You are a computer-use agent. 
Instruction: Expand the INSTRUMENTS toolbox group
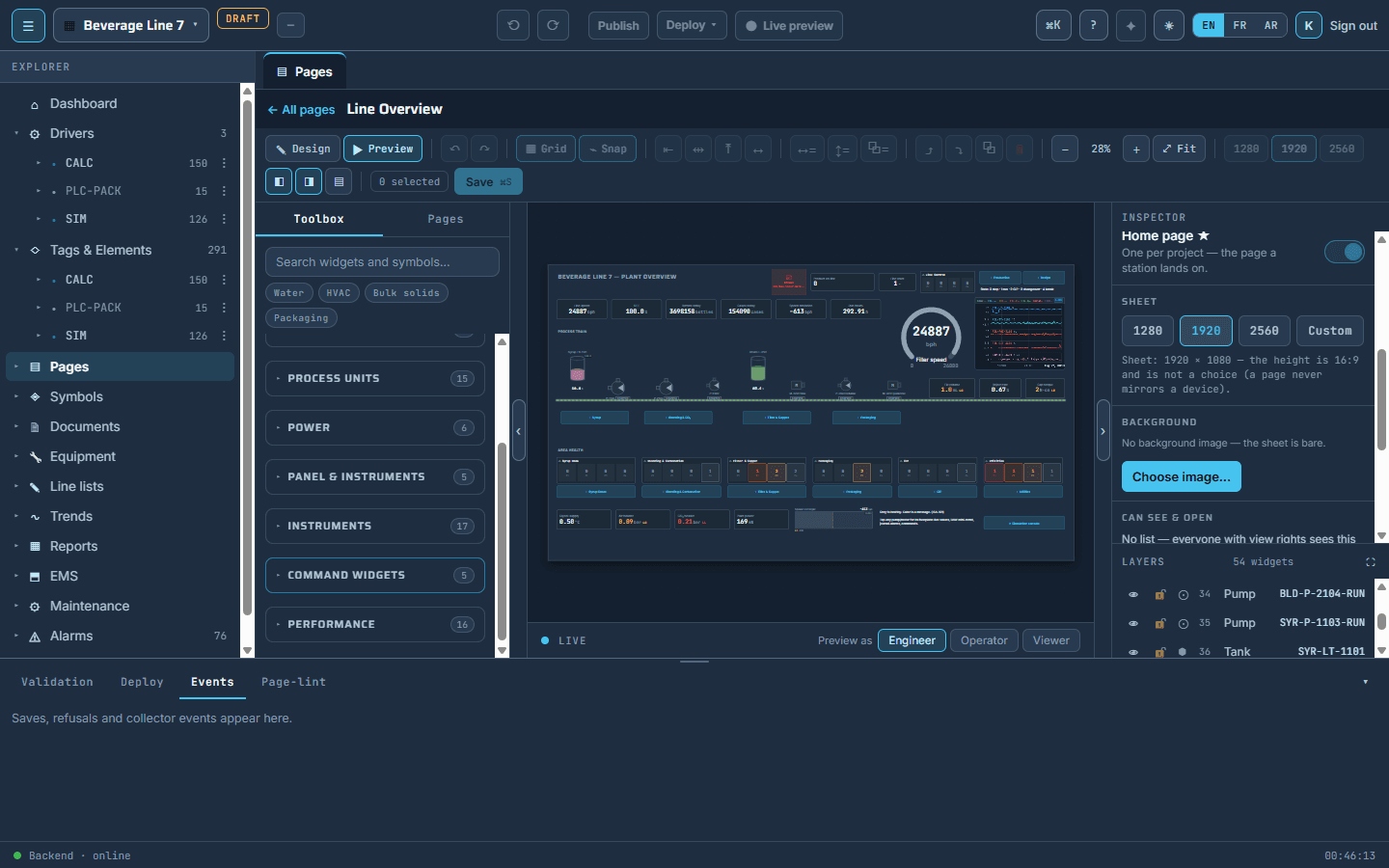click(375, 527)
